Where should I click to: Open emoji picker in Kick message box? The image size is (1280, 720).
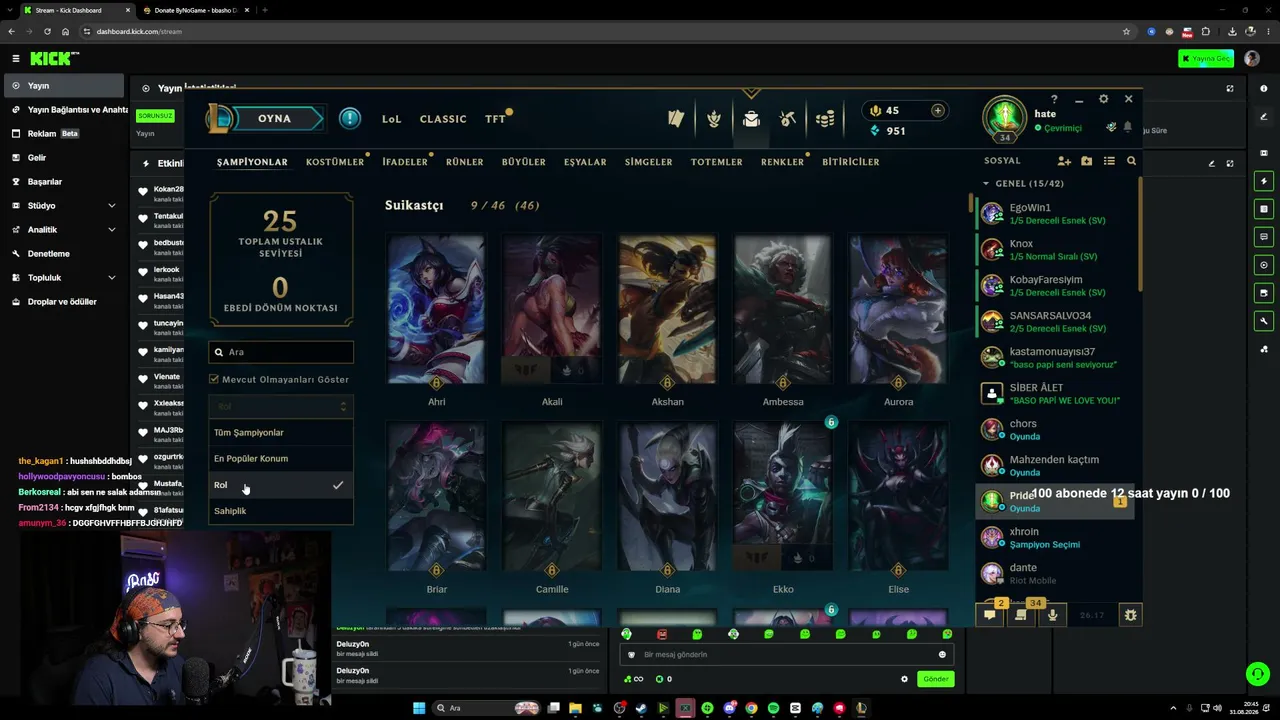pyautogui.click(x=942, y=655)
